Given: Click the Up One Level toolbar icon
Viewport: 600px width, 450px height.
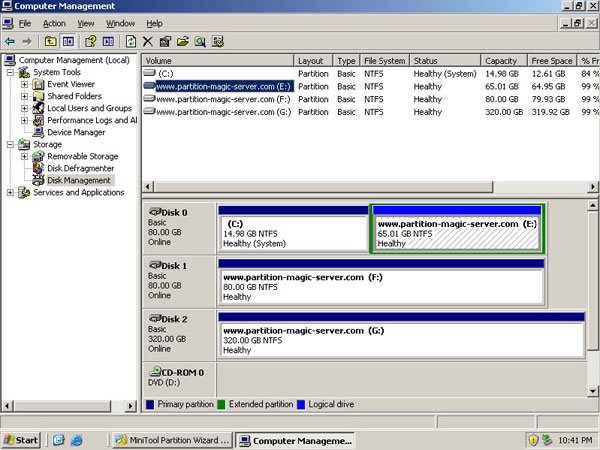Looking at the screenshot, I should click(x=50, y=41).
